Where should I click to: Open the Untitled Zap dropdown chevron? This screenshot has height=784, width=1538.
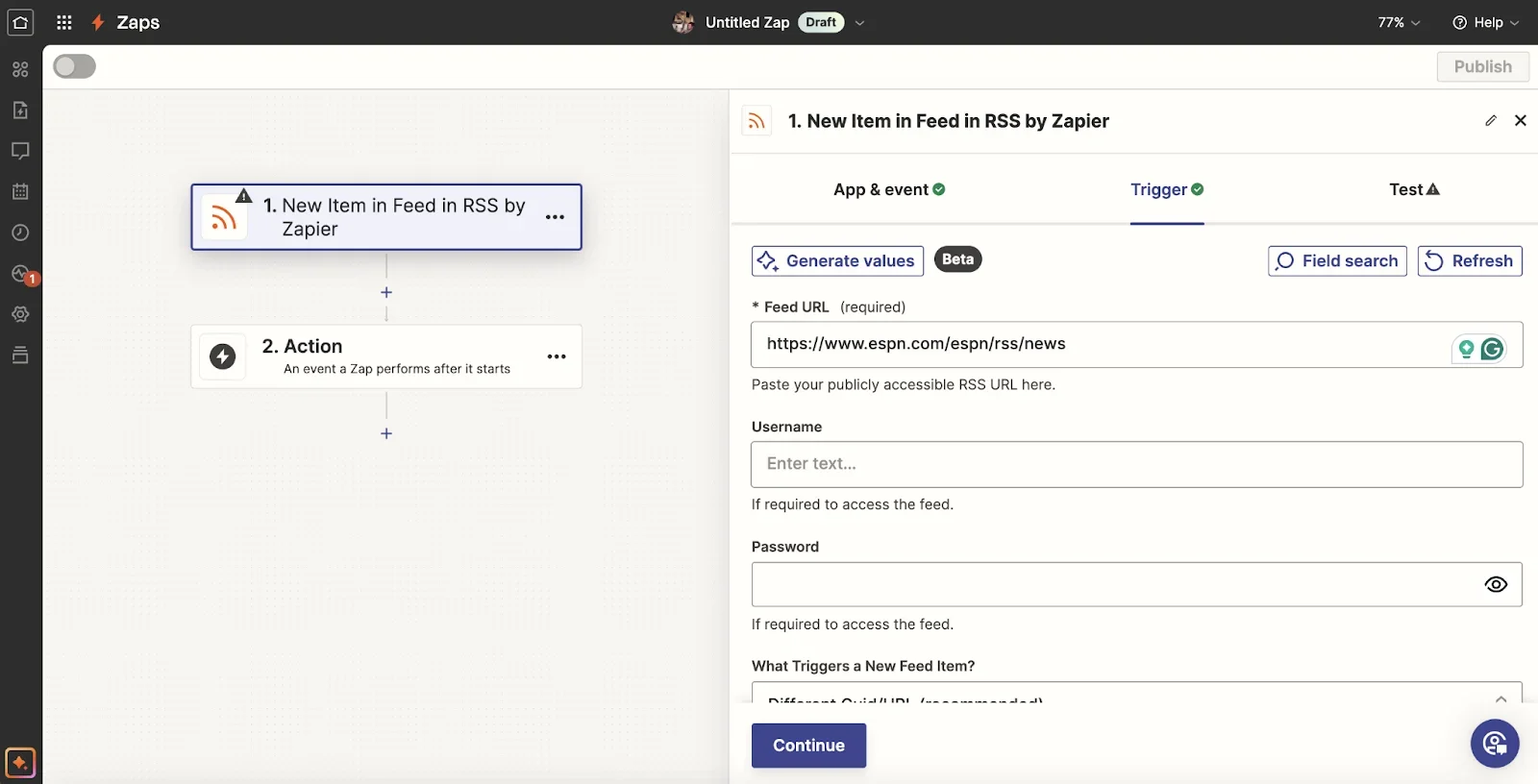tap(859, 23)
